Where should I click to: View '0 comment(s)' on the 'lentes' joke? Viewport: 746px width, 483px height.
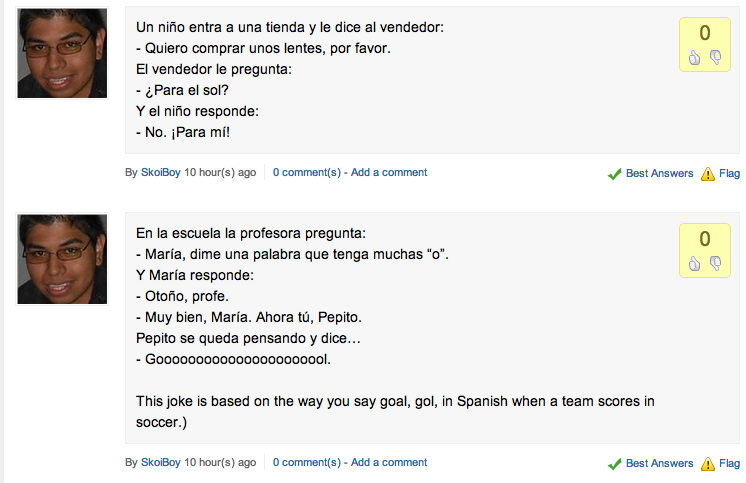coord(306,173)
